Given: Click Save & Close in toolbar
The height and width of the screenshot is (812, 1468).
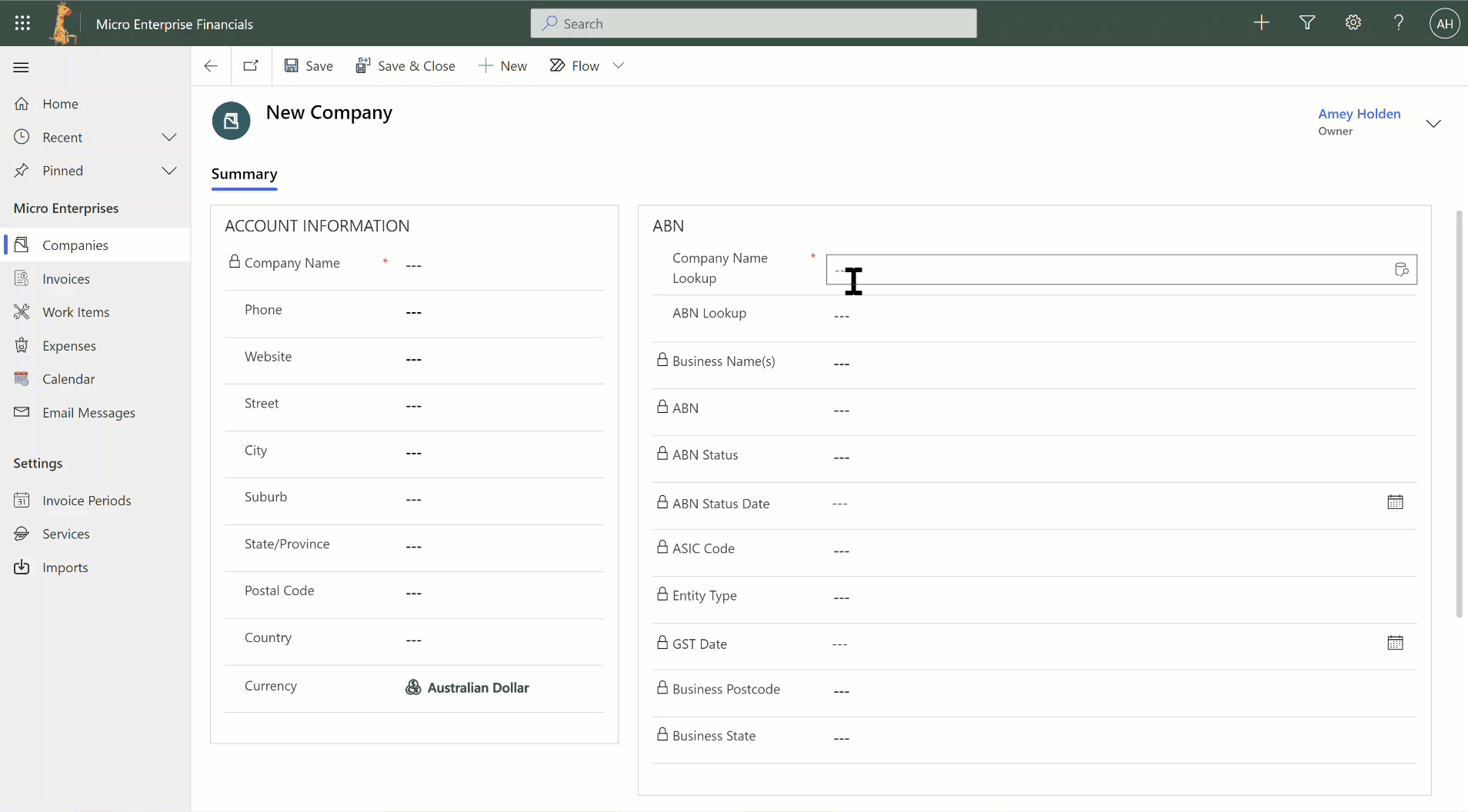Looking at the screenshot, I should tap(405, 66).
